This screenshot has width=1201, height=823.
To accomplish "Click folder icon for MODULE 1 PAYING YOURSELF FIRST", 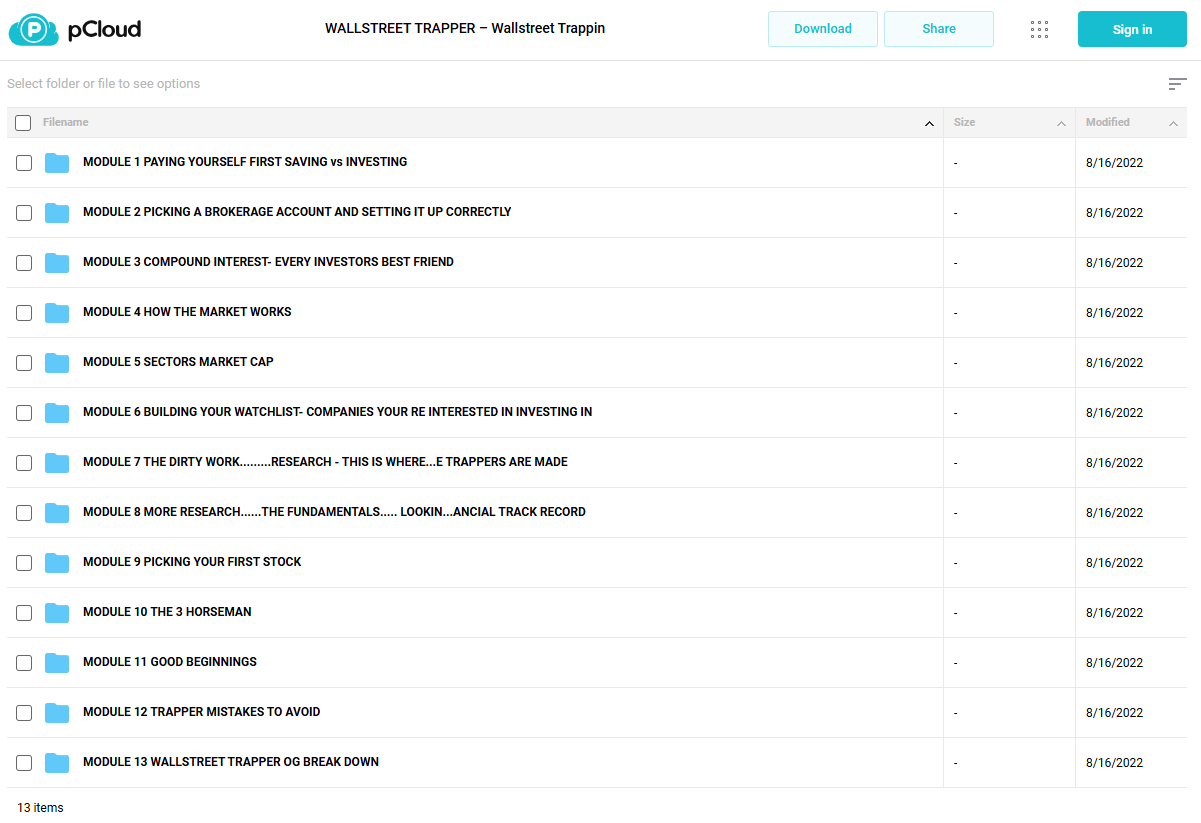I will pos(57,163).
